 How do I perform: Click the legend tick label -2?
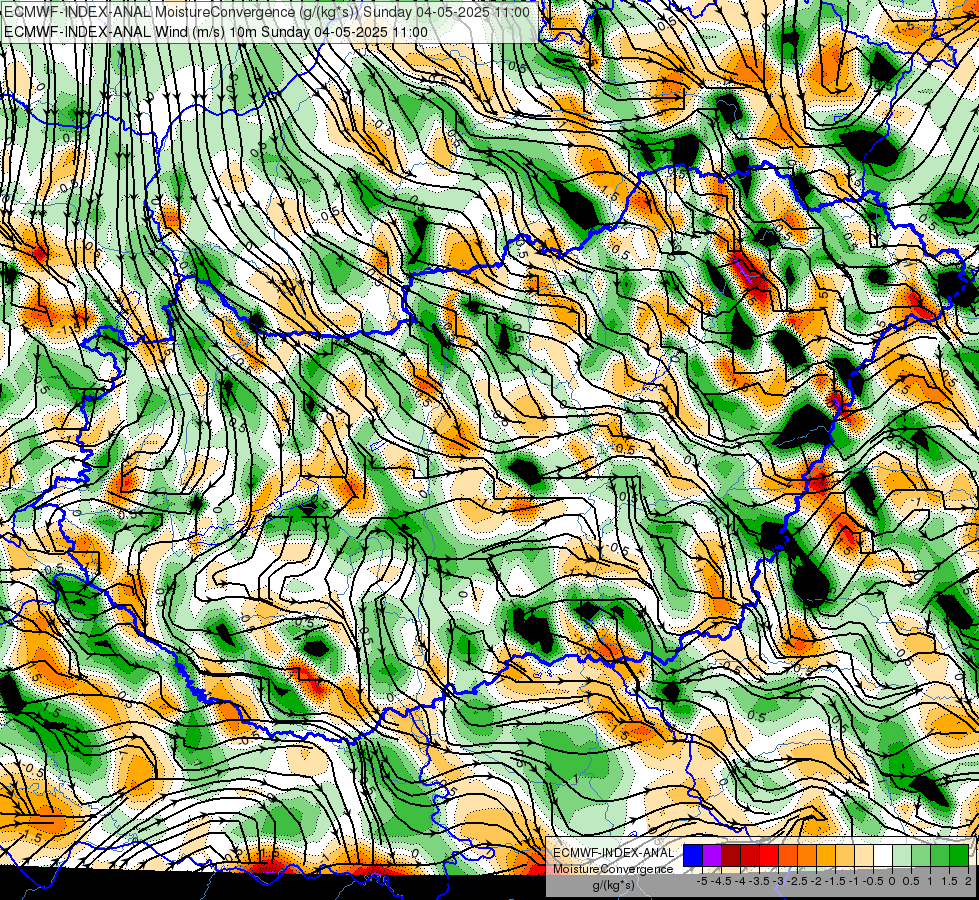pos(816,881)
